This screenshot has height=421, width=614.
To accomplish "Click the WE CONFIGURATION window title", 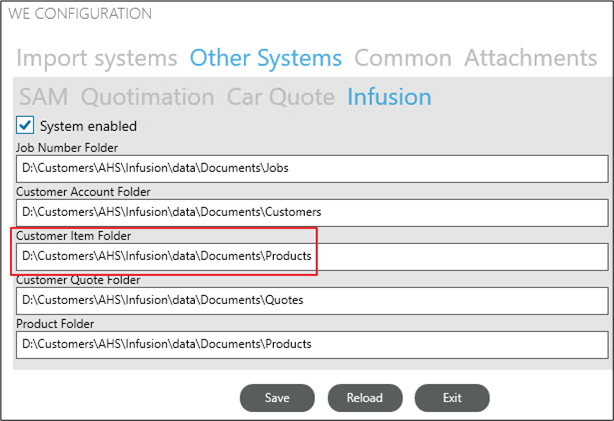I will (80, 14).
